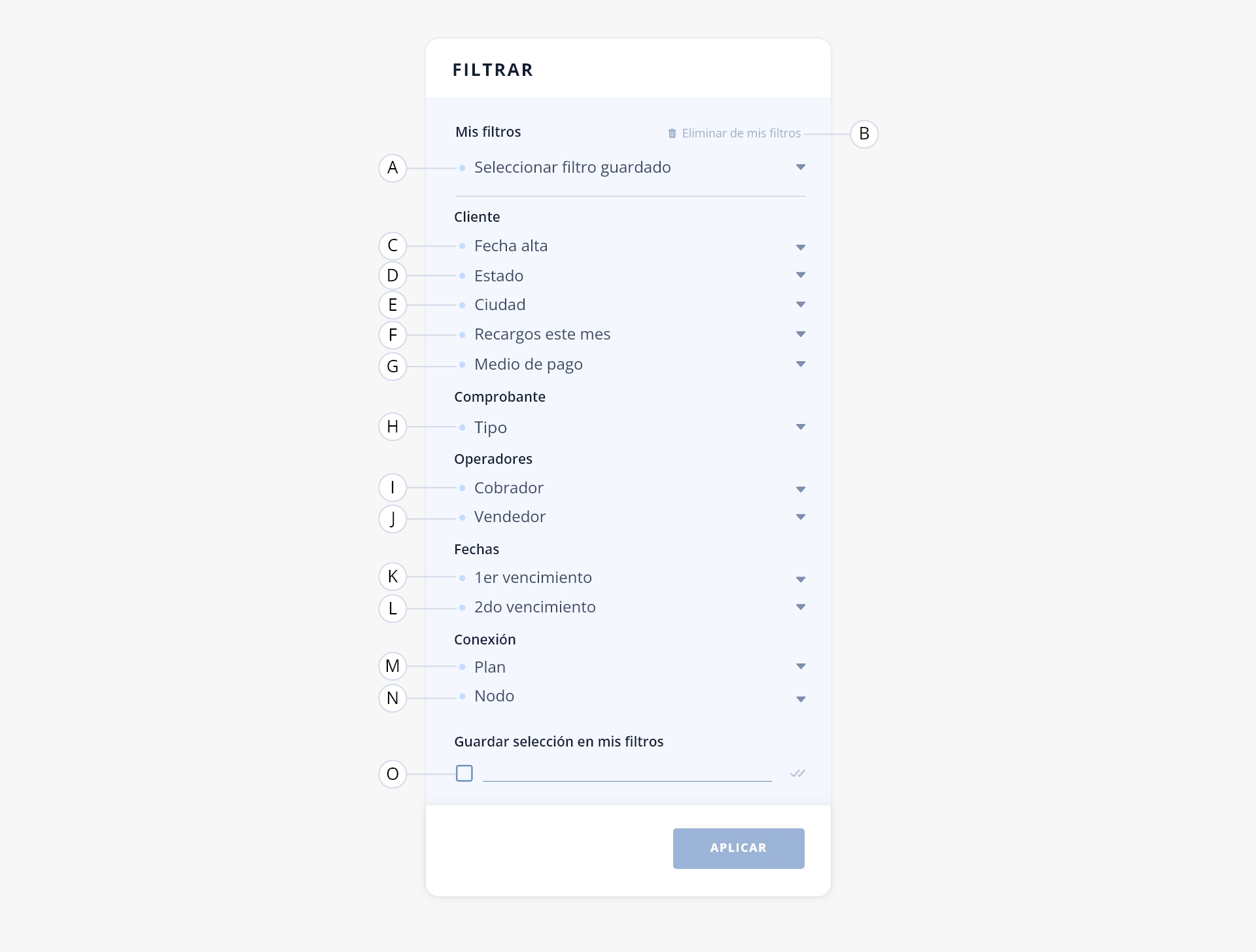This screenshot has height=952, width=1256.
Task: Open the Nodo connection dropdown
Action: click(630, 696)
